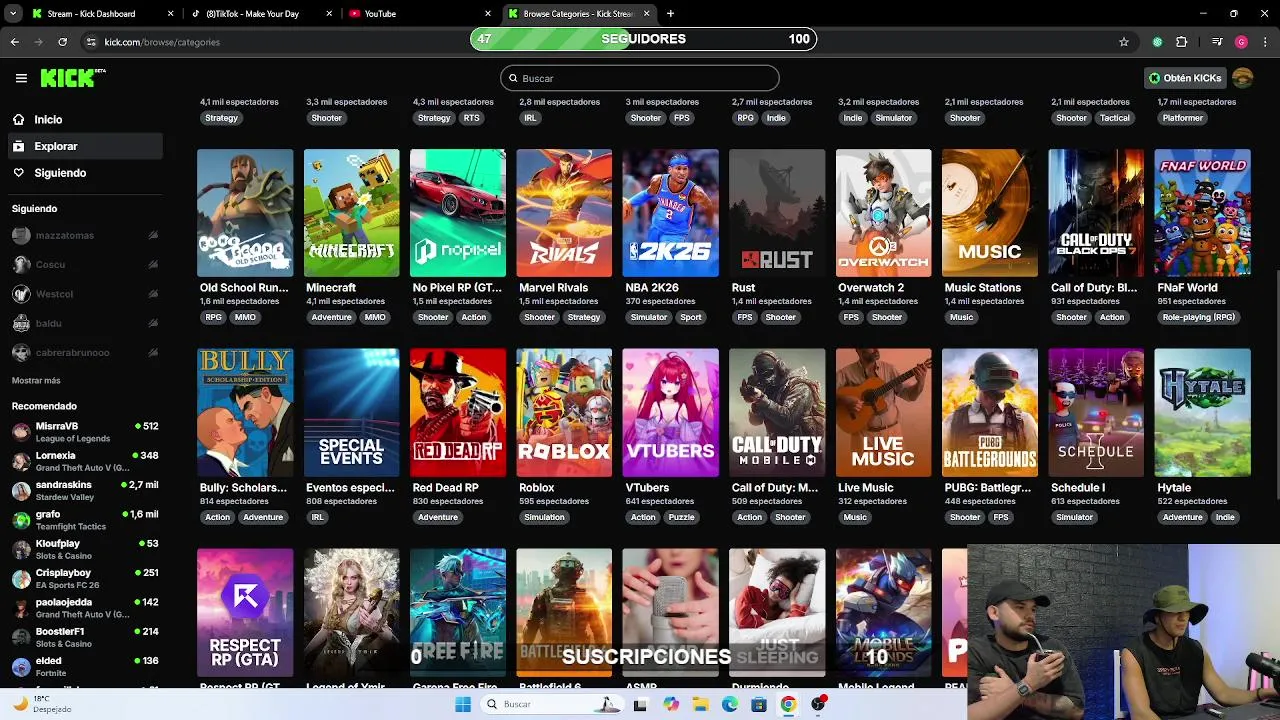Click the Explorar icon in sidebar
This screenshot has width=1280, height=720.
tap(19, 146)
